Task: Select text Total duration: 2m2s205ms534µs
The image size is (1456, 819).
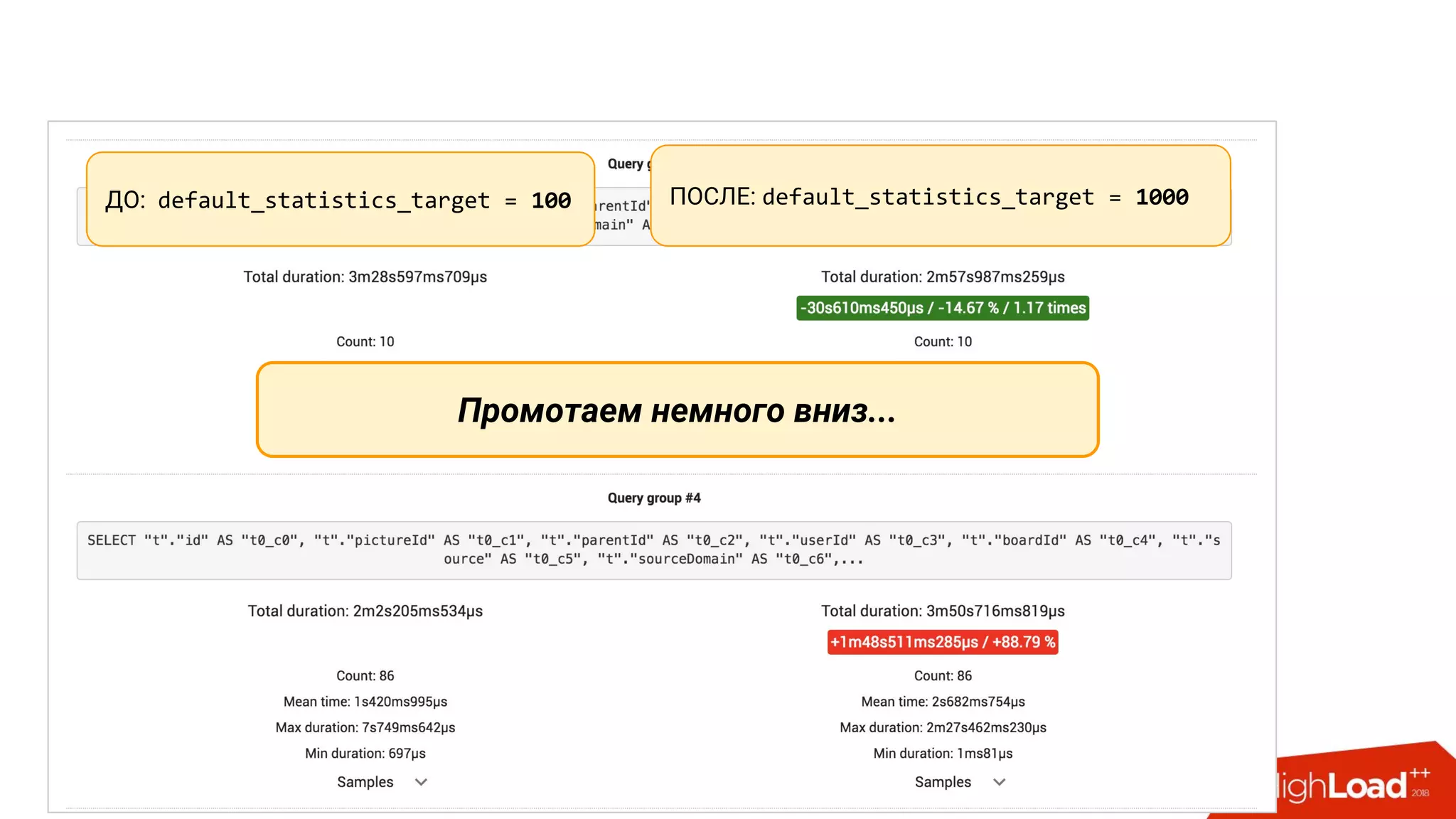Action: (365, 611)
